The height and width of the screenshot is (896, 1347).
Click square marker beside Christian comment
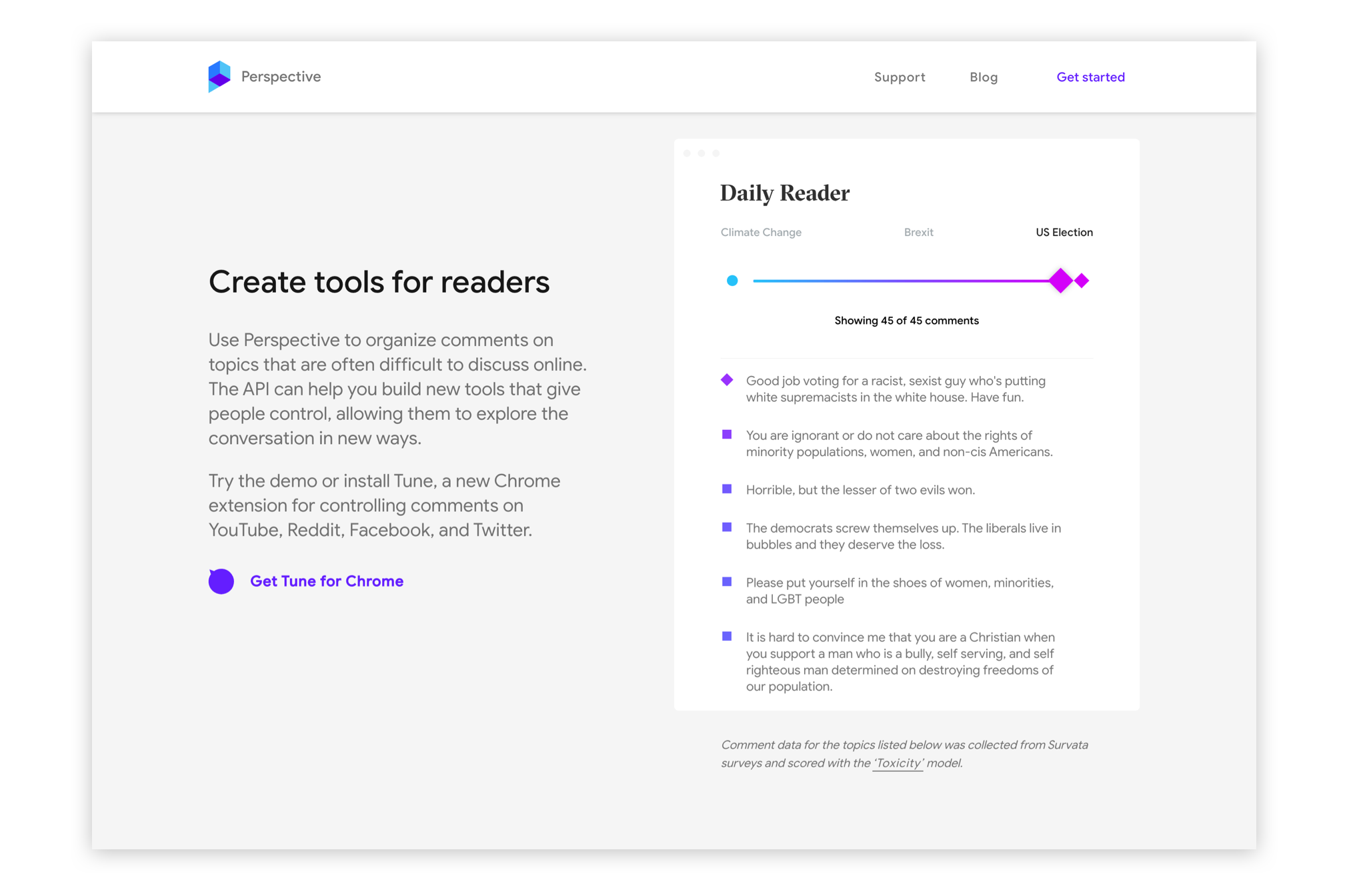tap(727, 637)
